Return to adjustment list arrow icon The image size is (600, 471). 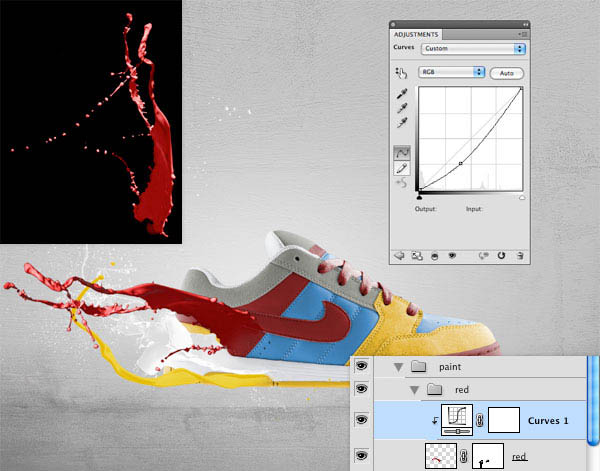pyautogui.click(x=399, y=256)
